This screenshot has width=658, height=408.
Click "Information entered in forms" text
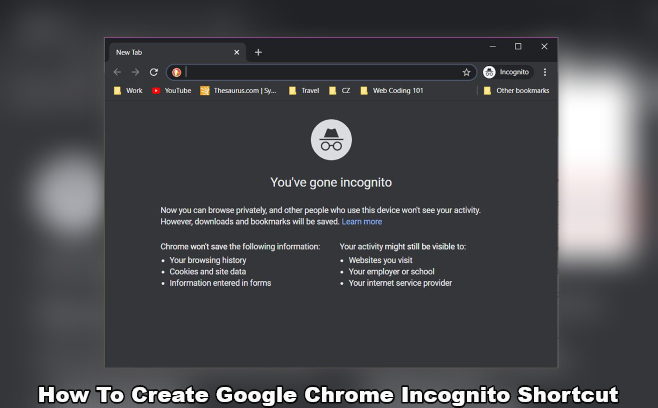[x=220, y=283]
